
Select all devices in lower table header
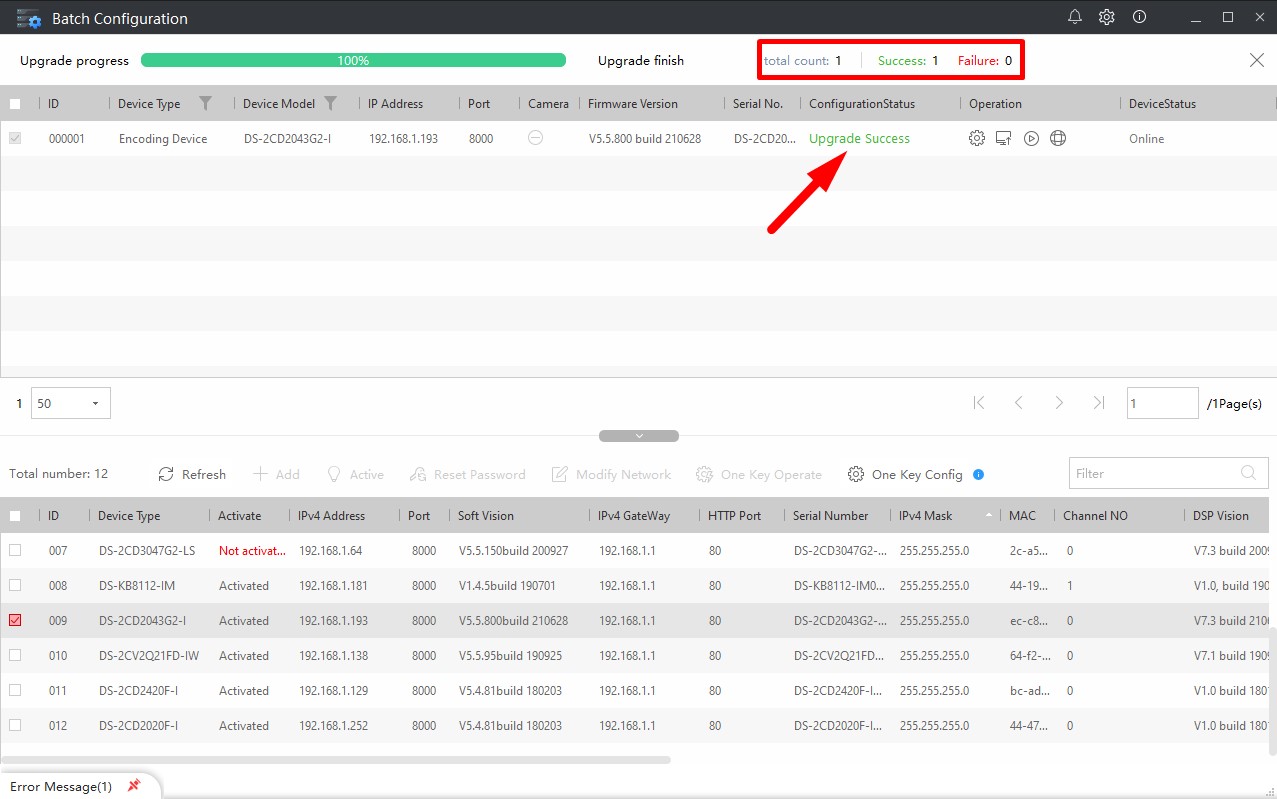point(15,516)
